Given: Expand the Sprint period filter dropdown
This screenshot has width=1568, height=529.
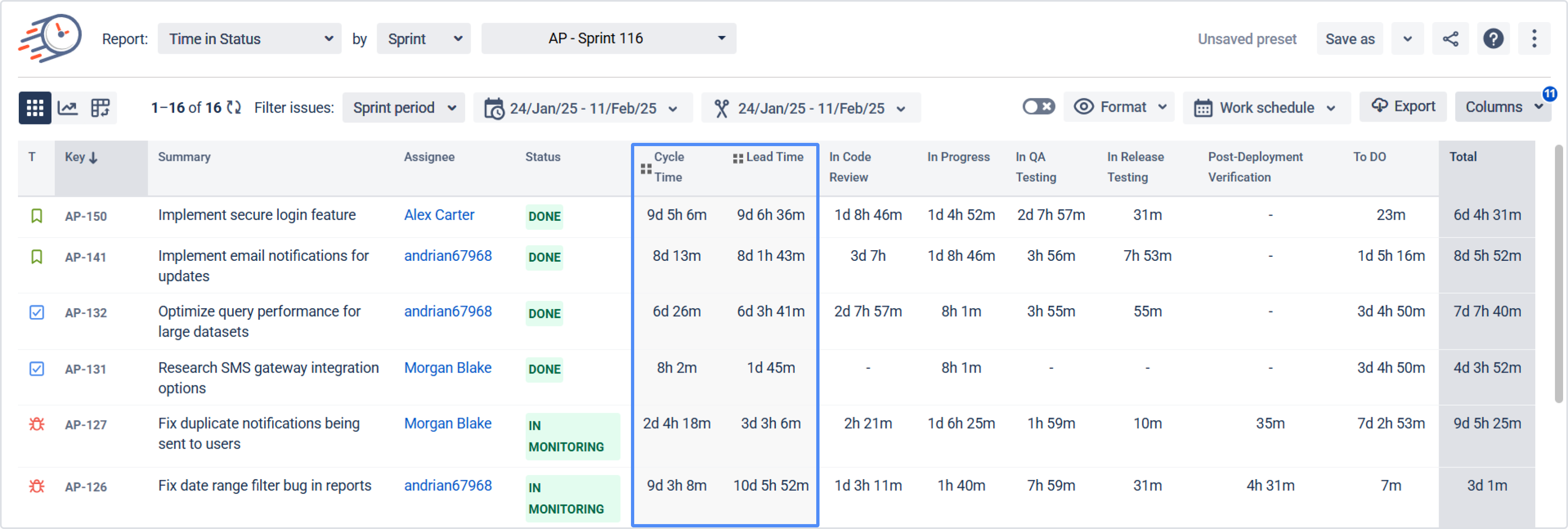Looking at the screenshot, I should (x=404, y=108).
